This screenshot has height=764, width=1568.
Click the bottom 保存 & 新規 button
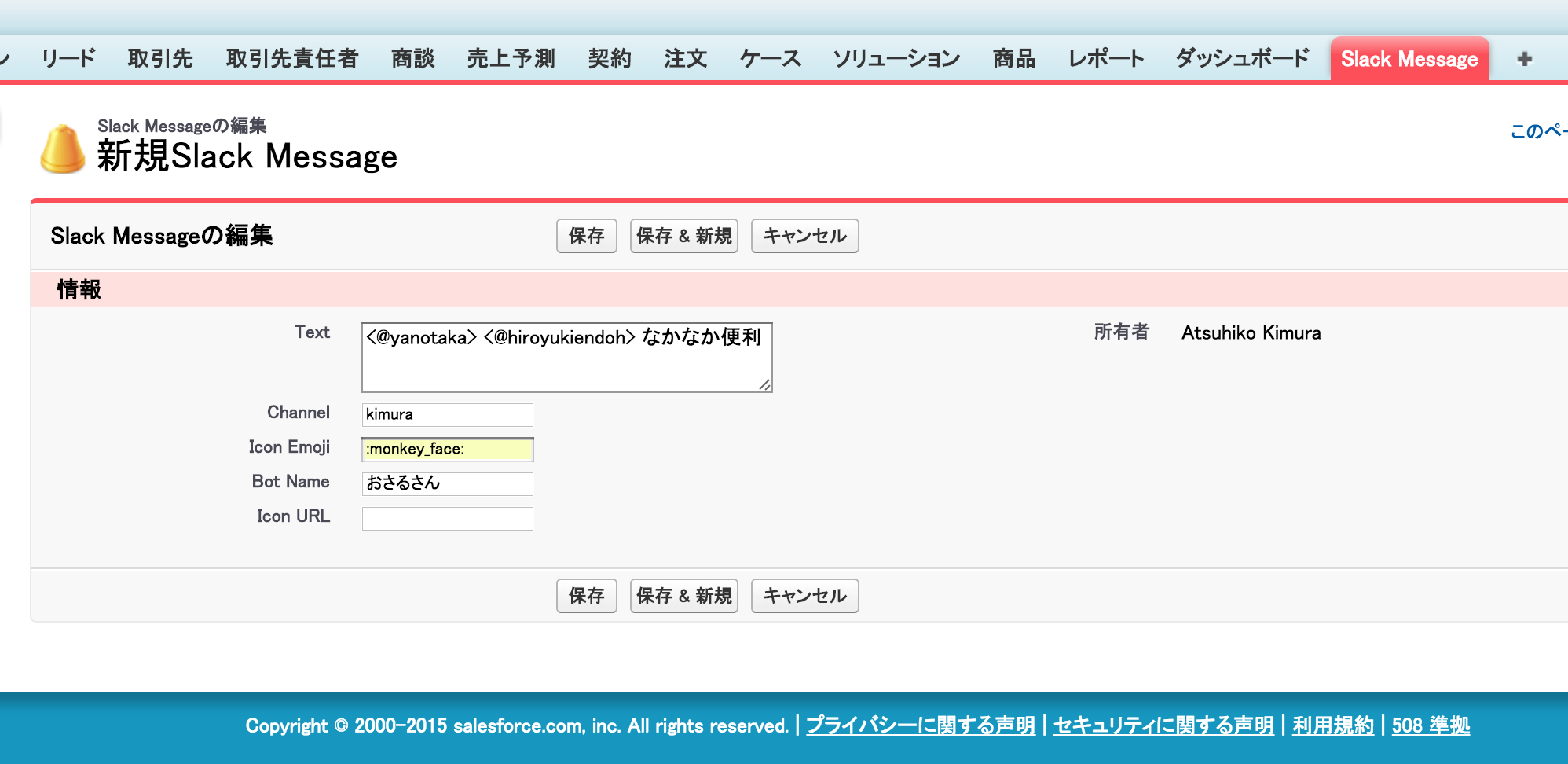click(684, 596)
